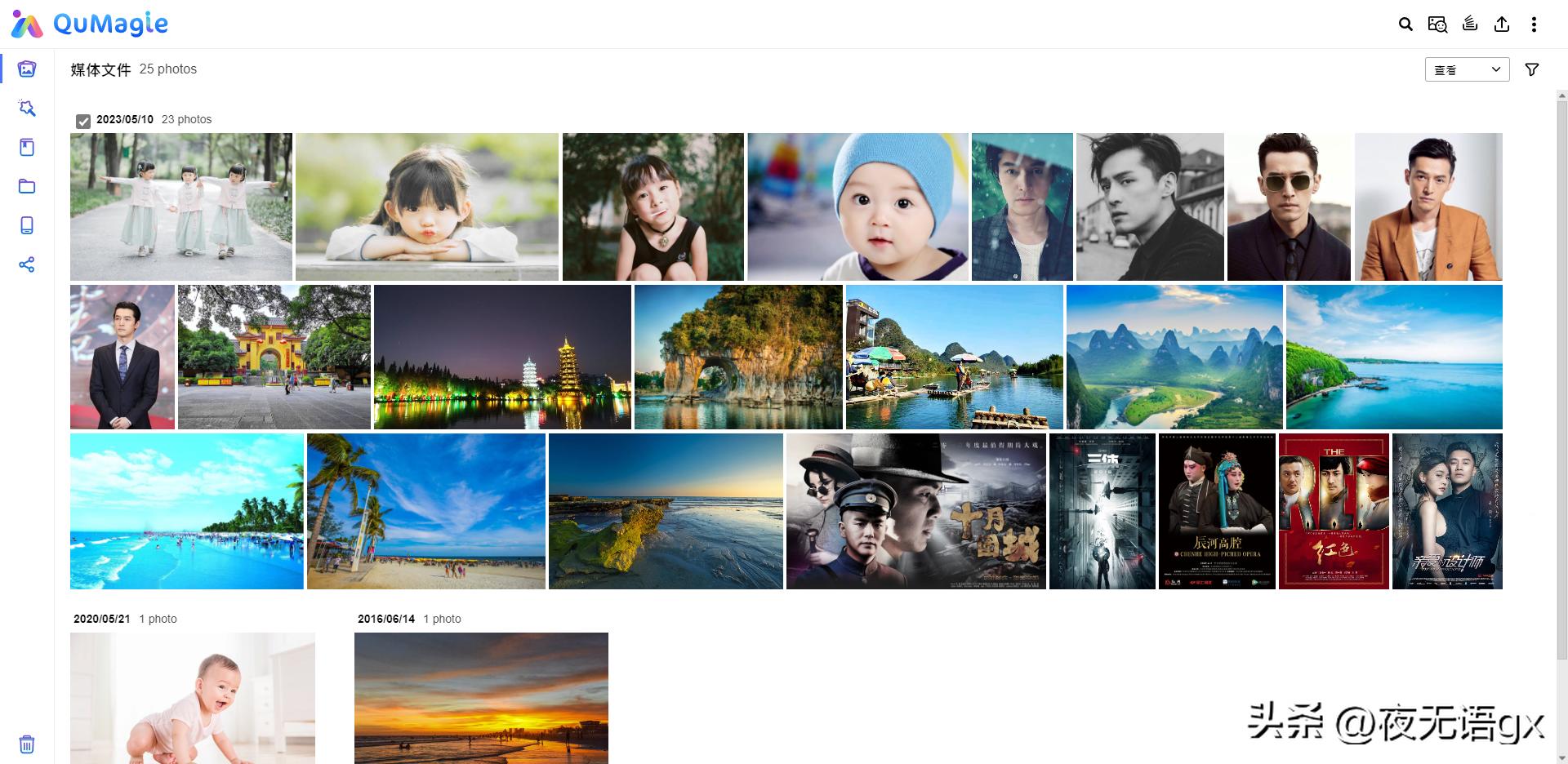
Task: Click the 25 photos count
Action: tap(168, 69)
